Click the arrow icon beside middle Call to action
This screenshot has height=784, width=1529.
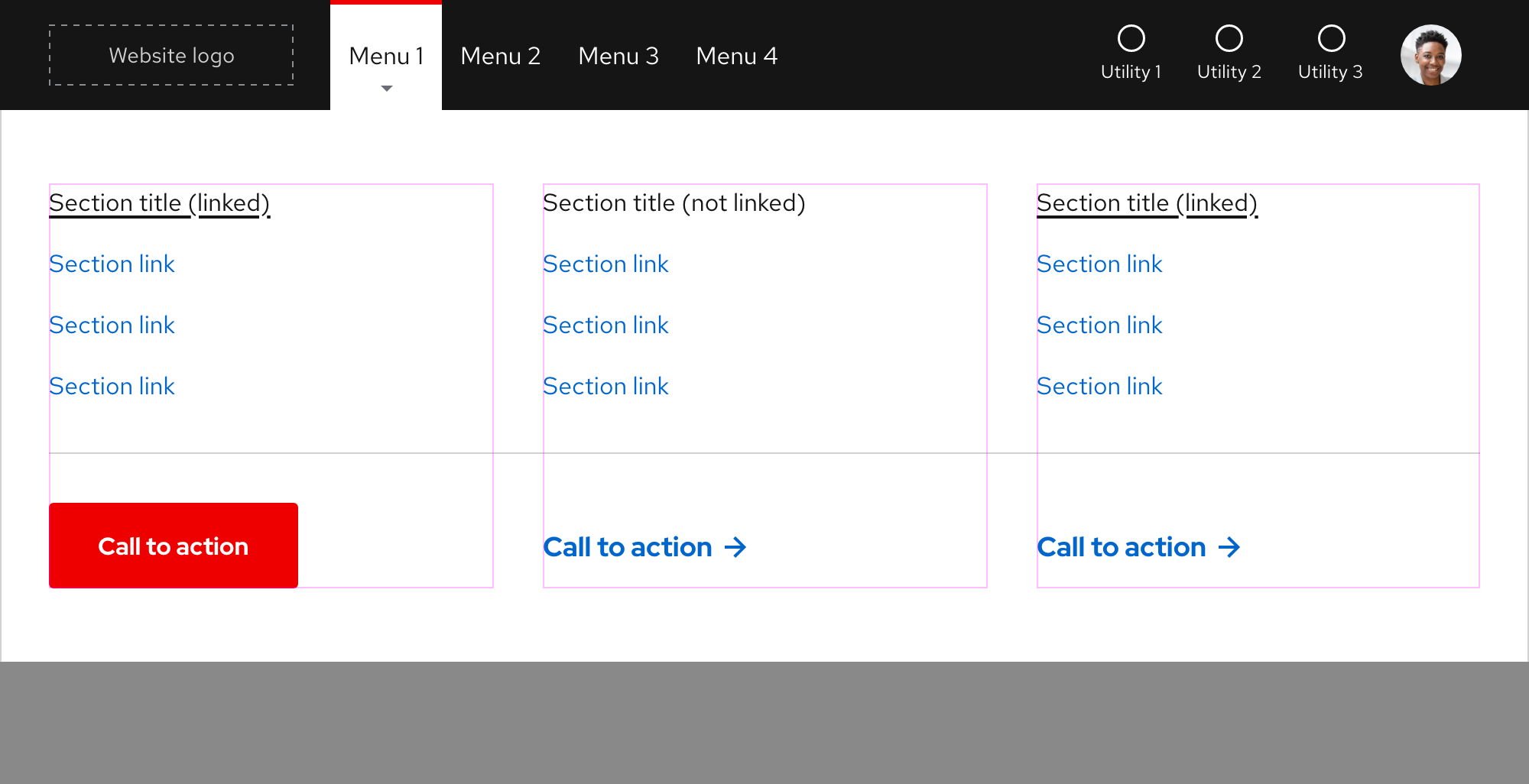tap(735, 547)
